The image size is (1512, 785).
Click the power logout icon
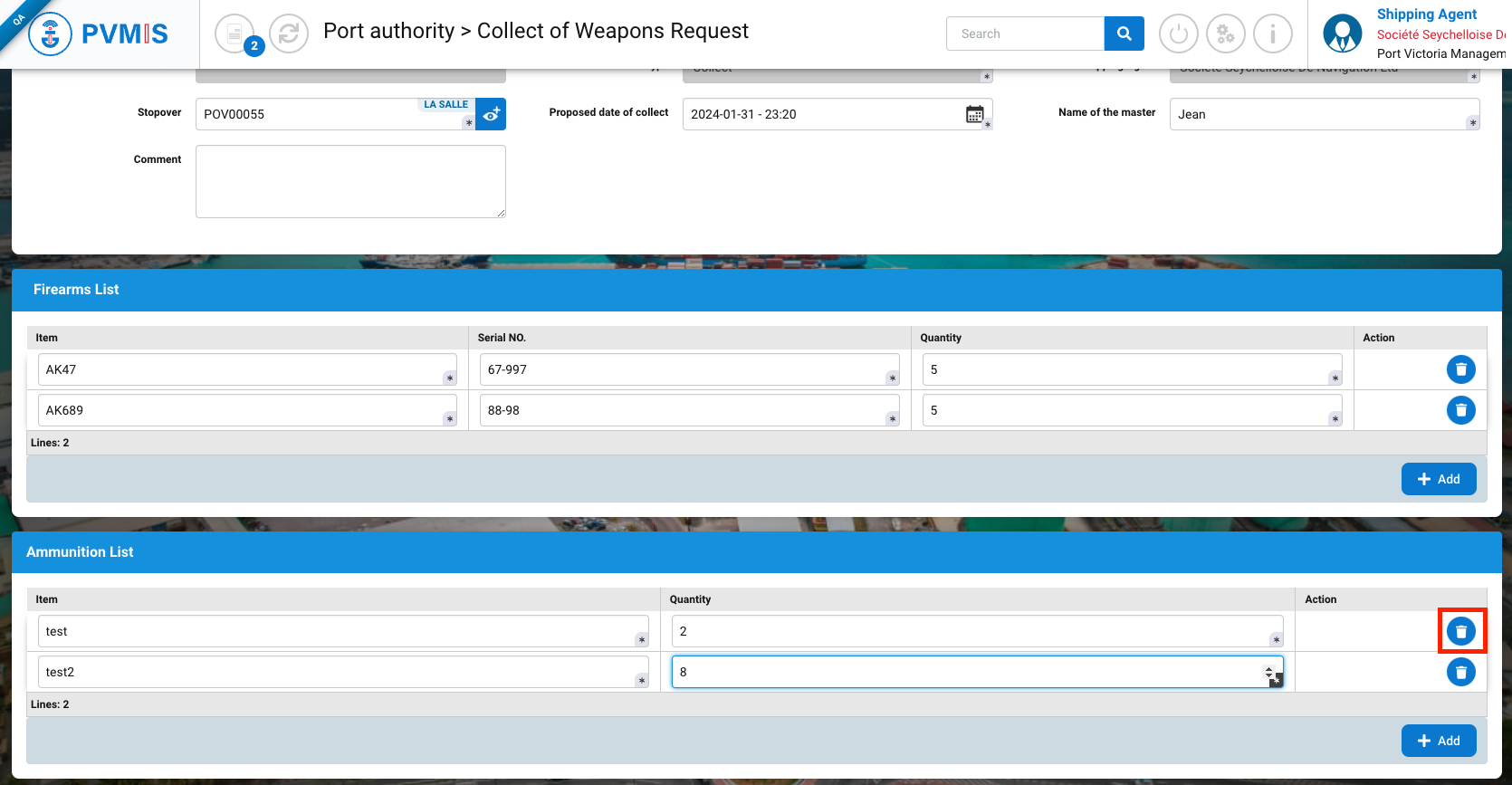(1178, 34)
